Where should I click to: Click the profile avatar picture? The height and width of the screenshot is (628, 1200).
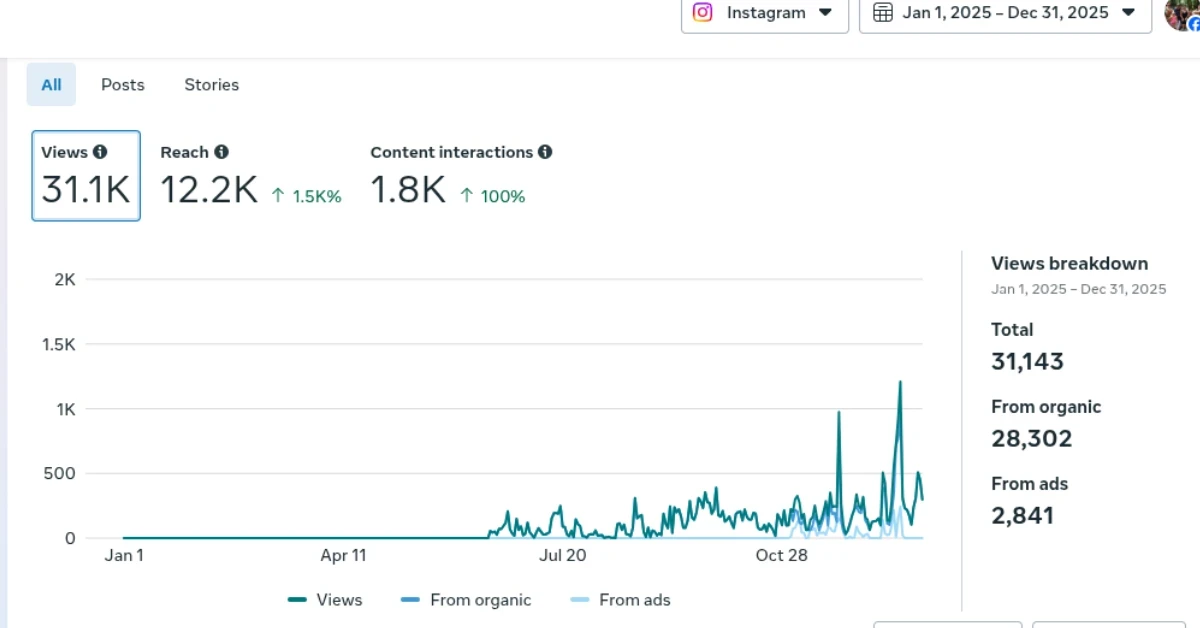pos(1182,14)
